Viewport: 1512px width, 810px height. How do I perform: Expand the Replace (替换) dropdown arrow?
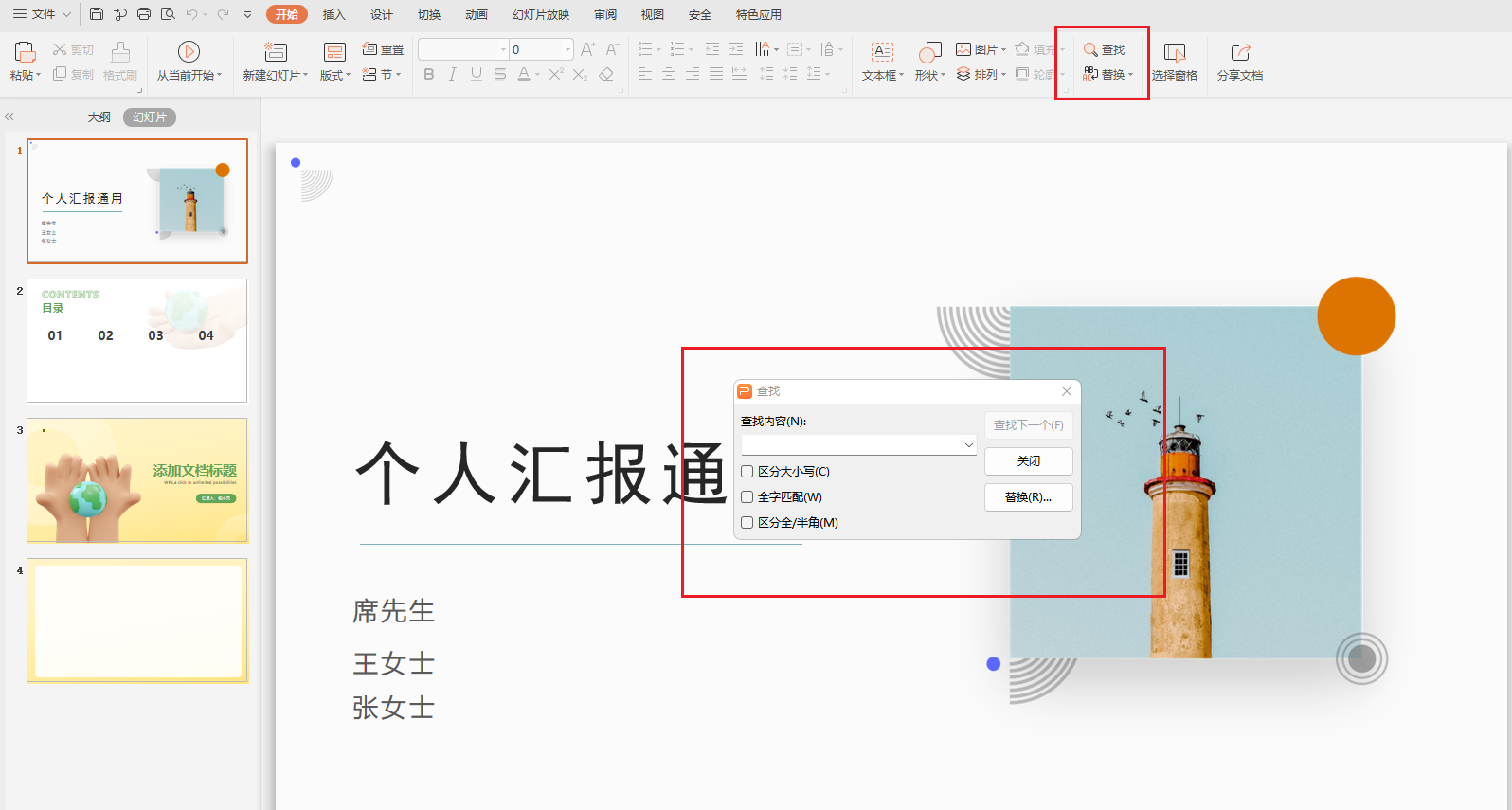pos(1130,75)
